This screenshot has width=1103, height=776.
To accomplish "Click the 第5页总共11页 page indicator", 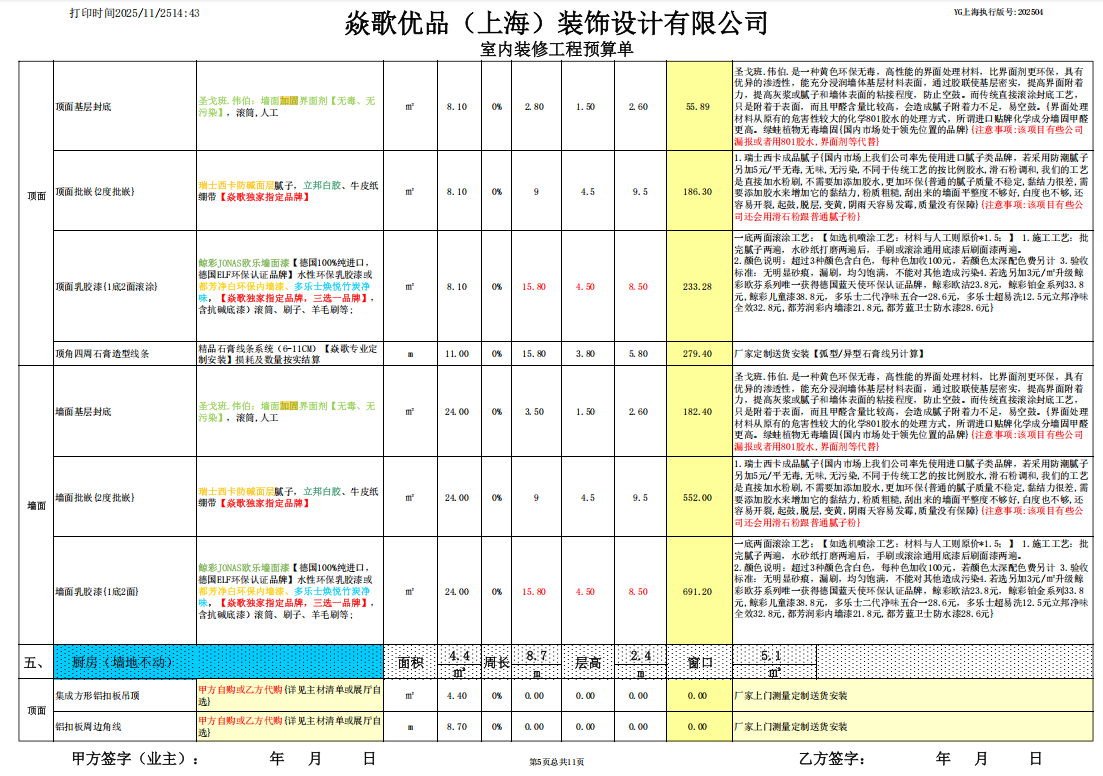I will click(x=556, y=763).
